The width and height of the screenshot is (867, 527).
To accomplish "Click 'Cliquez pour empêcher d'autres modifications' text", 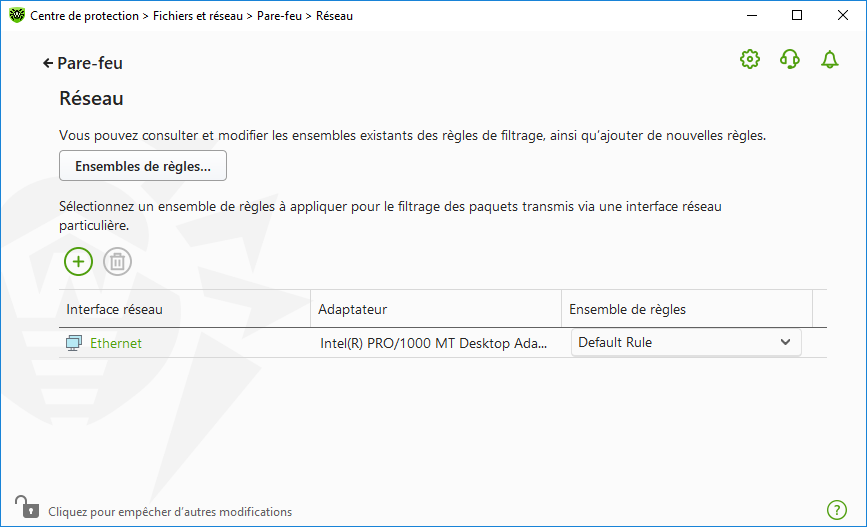I will (170, 512).
